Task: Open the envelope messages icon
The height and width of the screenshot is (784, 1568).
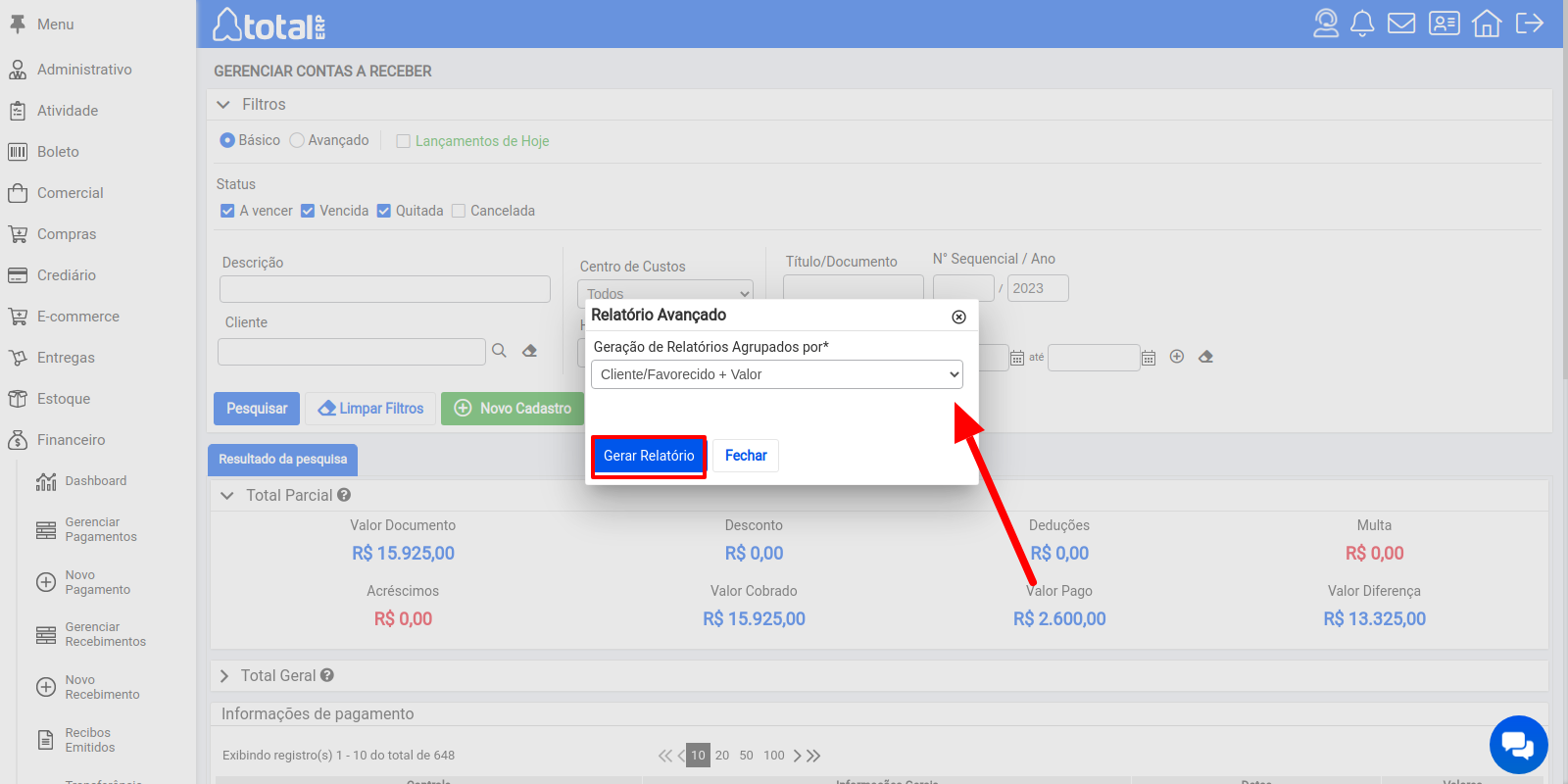Action: (x=1401, y=24)
